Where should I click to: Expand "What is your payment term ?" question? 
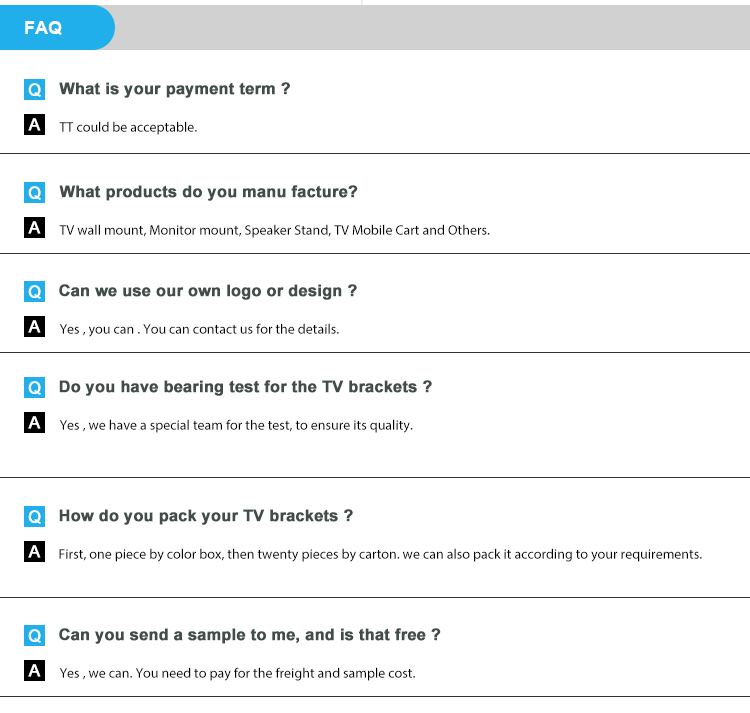[174, 89]
